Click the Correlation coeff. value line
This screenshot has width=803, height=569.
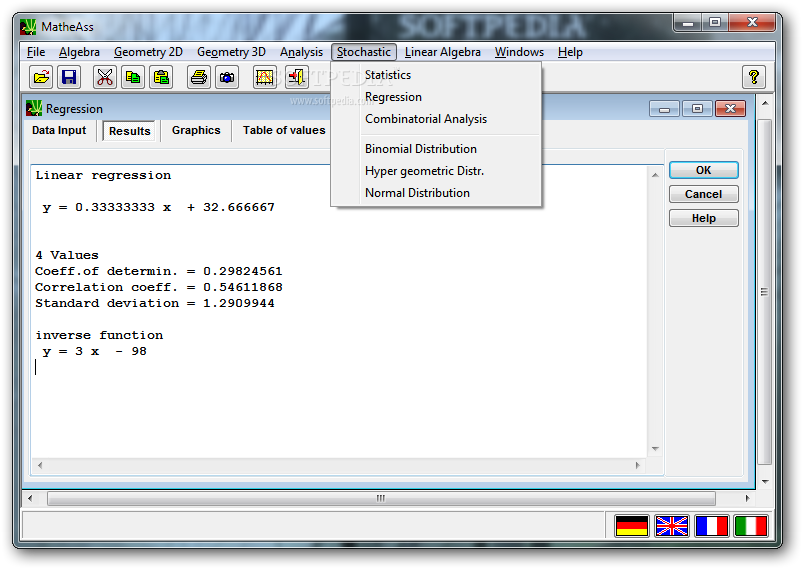coord(159,287)
